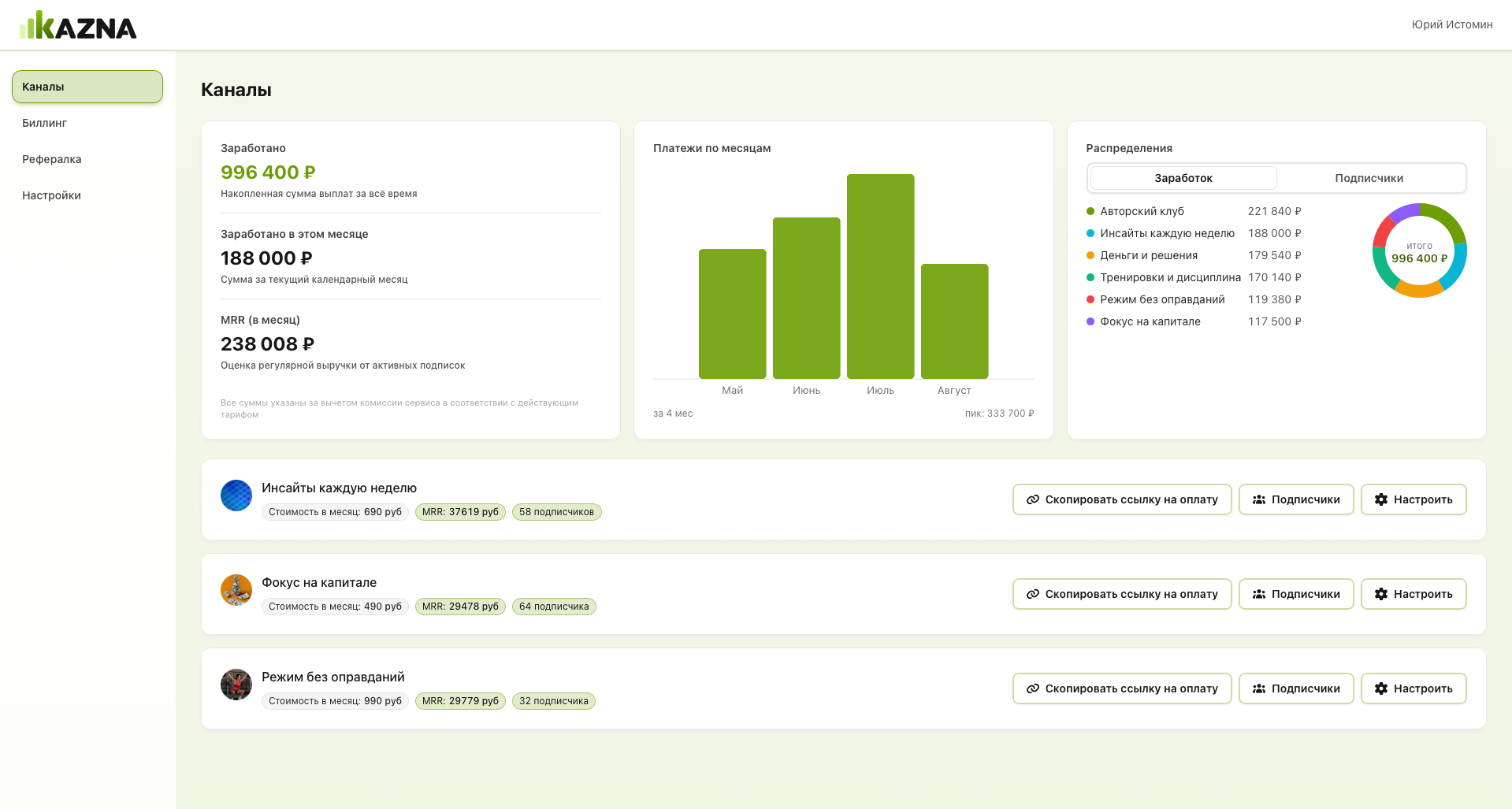The image size is (1512, 809).
Task: Open the Биллинг sidebar section
Action: coord(87,123)
